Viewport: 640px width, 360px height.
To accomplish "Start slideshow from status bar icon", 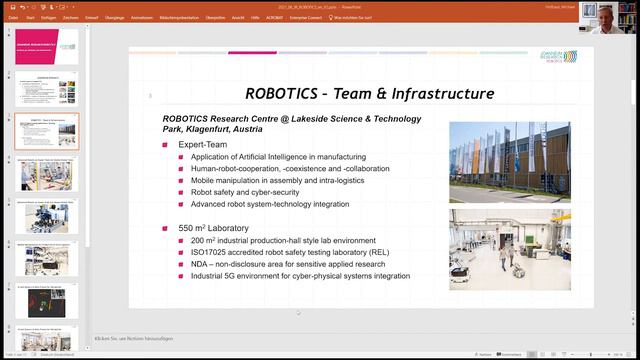I will 564,355.
